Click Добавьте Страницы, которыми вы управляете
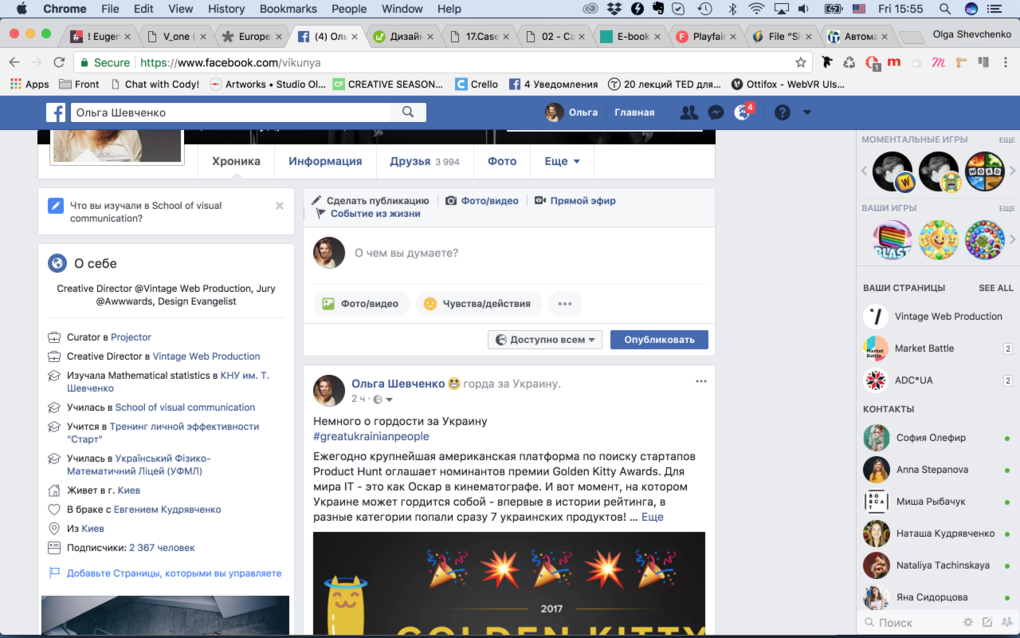Viewport: 1020px width, 638px height. pos(174,573)
